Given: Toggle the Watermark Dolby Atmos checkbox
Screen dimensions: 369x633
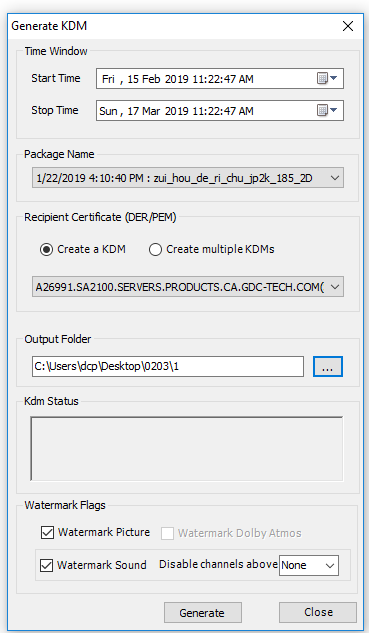Looking at the screenshot, I should pyautogui.click(x=168, y=533).
